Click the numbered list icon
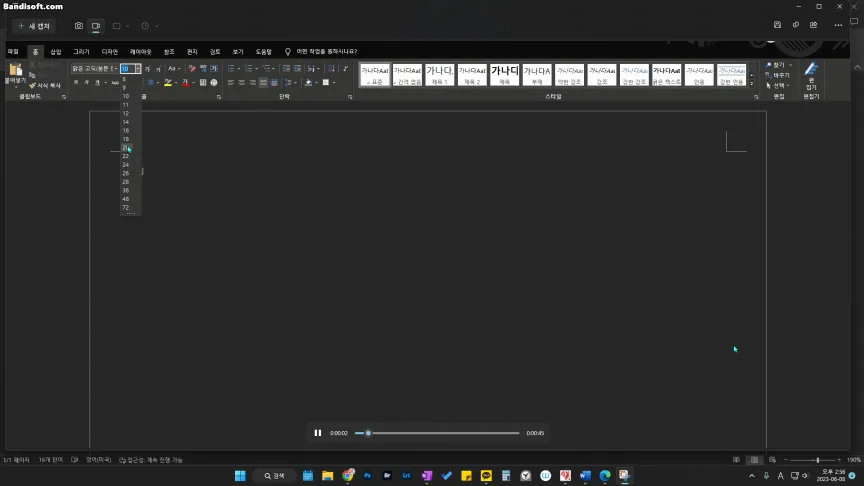 coord(249,68)
